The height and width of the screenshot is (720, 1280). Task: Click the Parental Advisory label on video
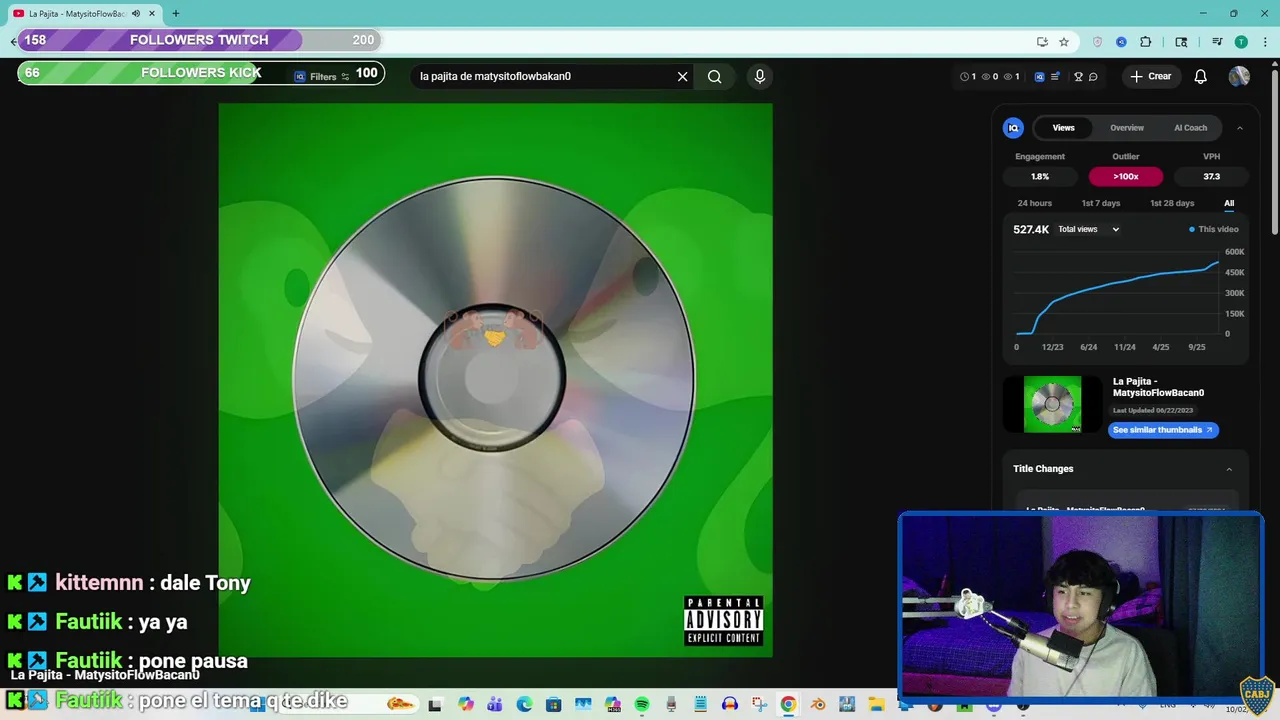tap(724, 621)
